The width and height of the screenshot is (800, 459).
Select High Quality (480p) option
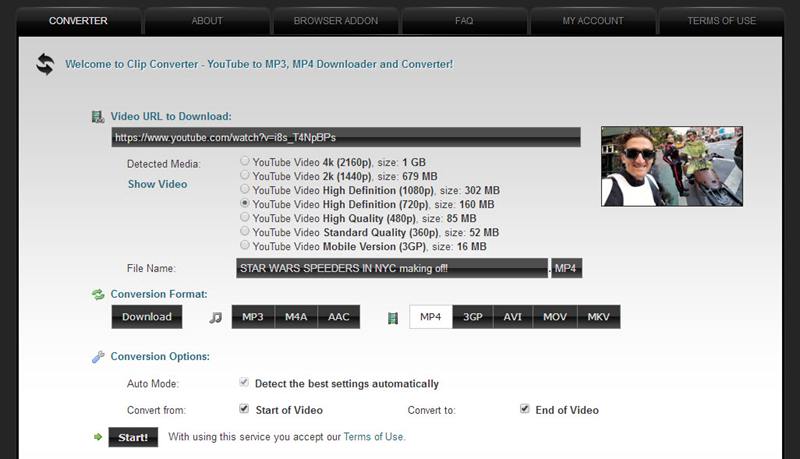[x=245, y=217]
